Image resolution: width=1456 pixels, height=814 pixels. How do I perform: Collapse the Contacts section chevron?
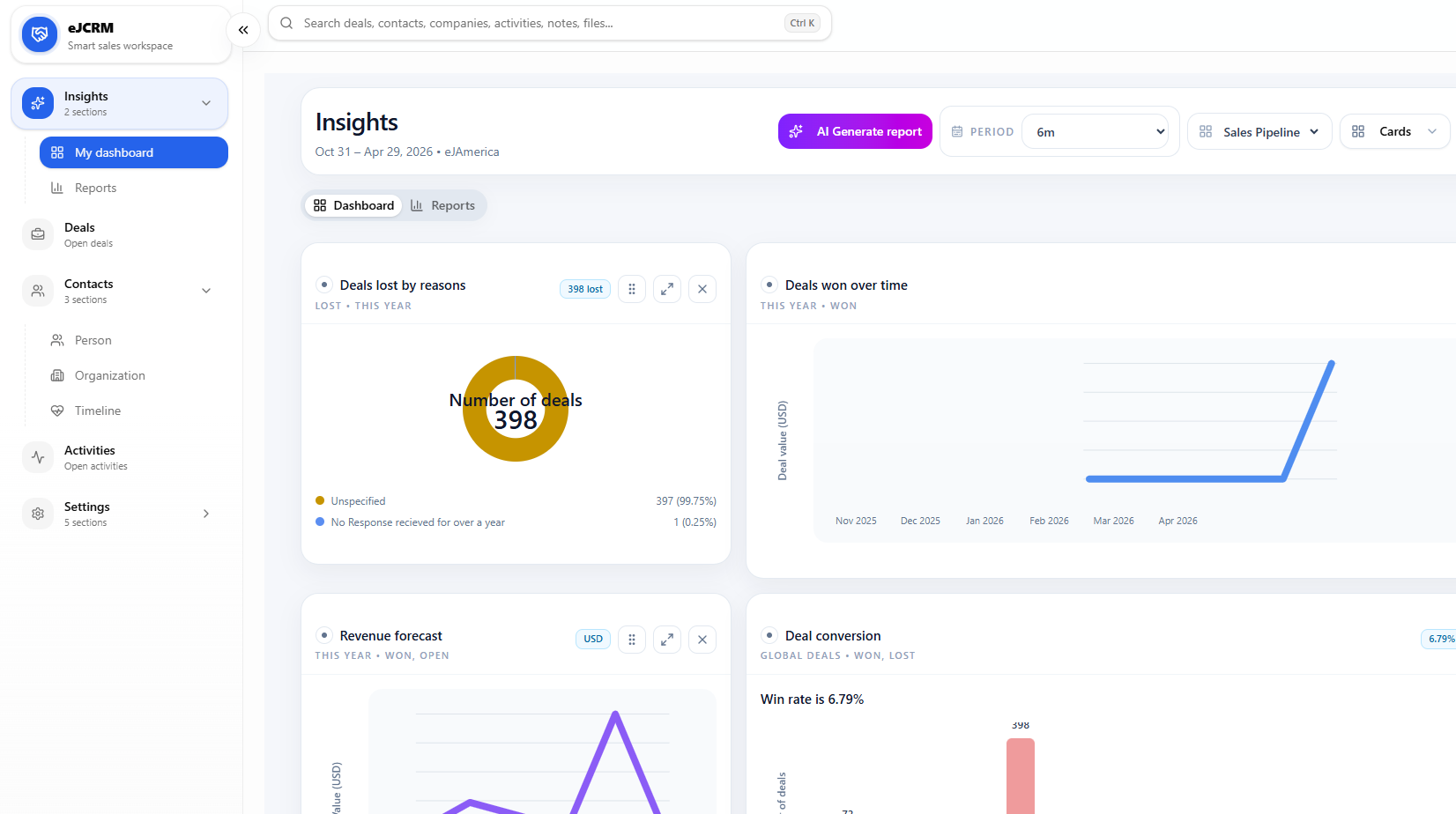click(206, 291)
